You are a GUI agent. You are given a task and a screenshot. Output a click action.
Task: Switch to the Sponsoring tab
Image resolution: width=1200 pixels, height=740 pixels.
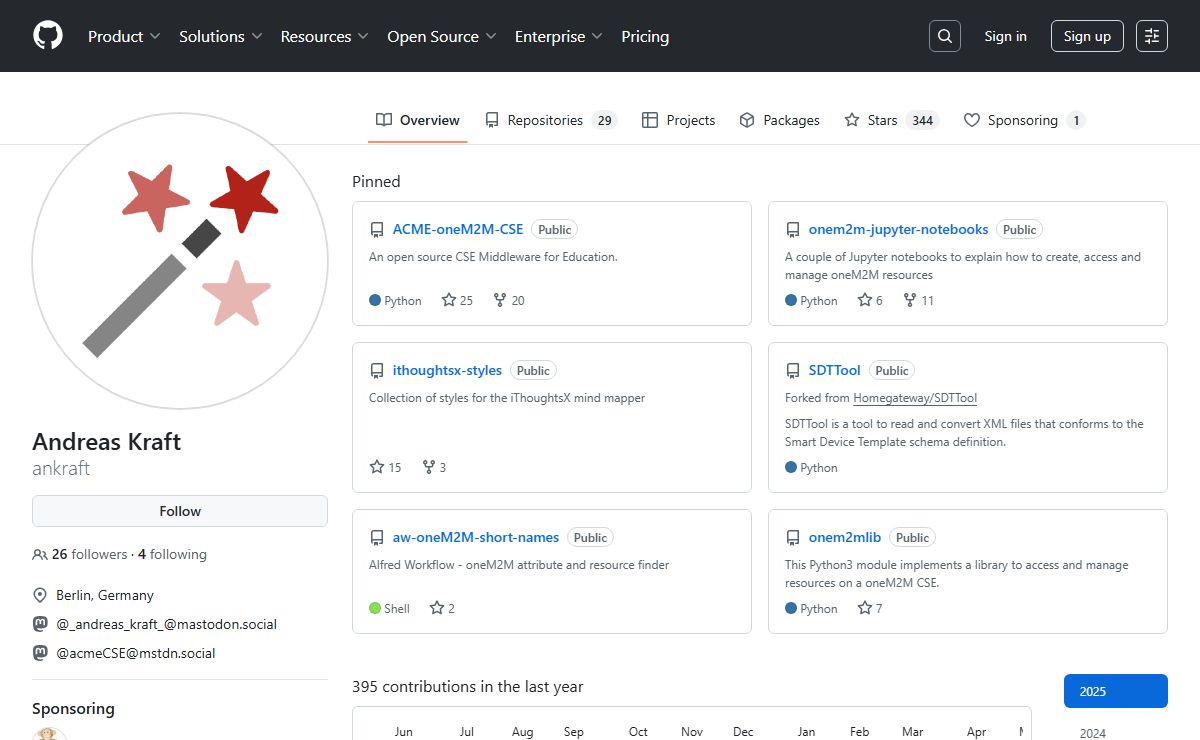pyautogui.click(x=1024, y=120)
